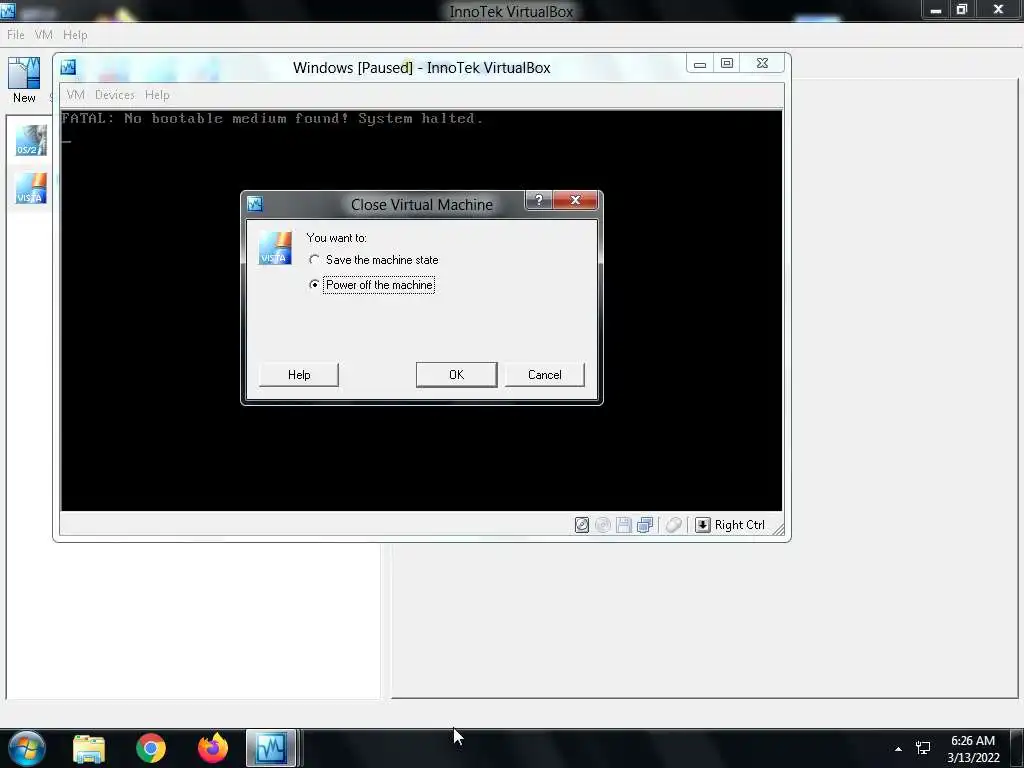This screenshot has height=768, width=1024.
Task: Click Cancel in Close Virtual Machine dialog
Action: (545, 375)
